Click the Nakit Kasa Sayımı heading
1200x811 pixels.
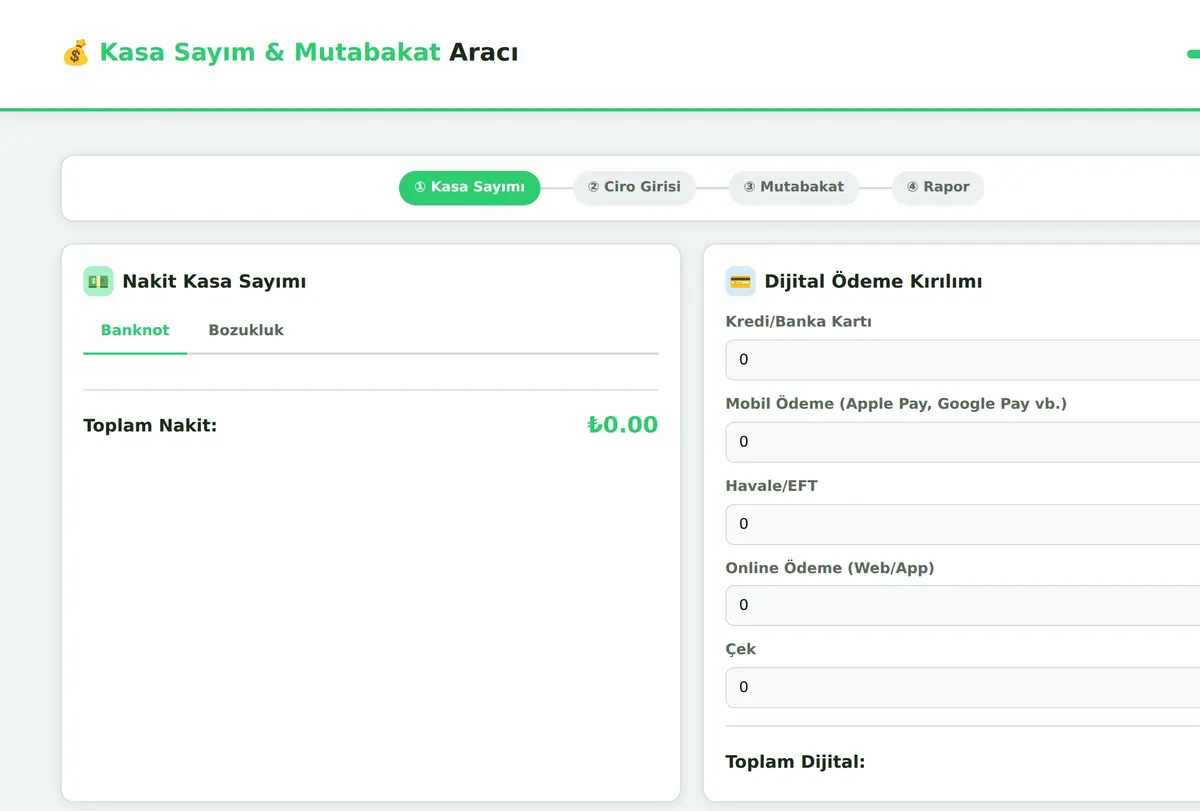[214, 282]
